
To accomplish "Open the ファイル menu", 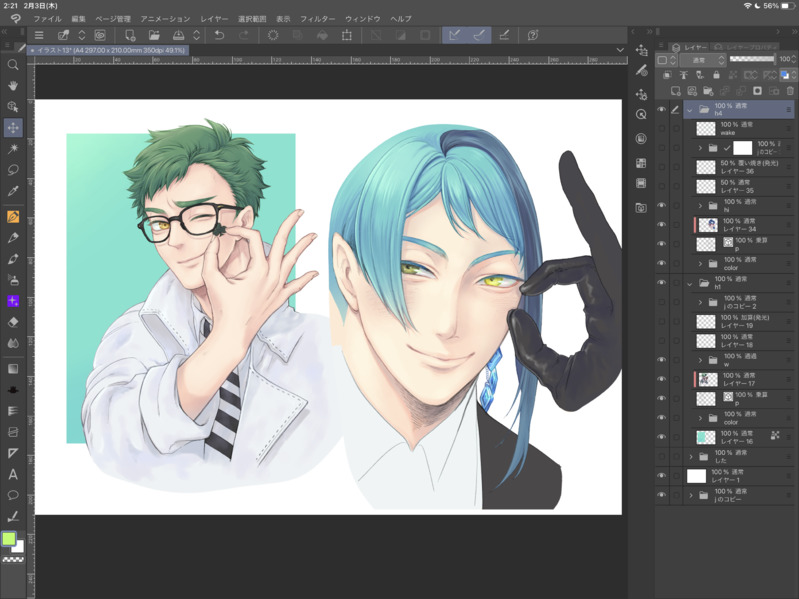I will (x=47, y=19).
